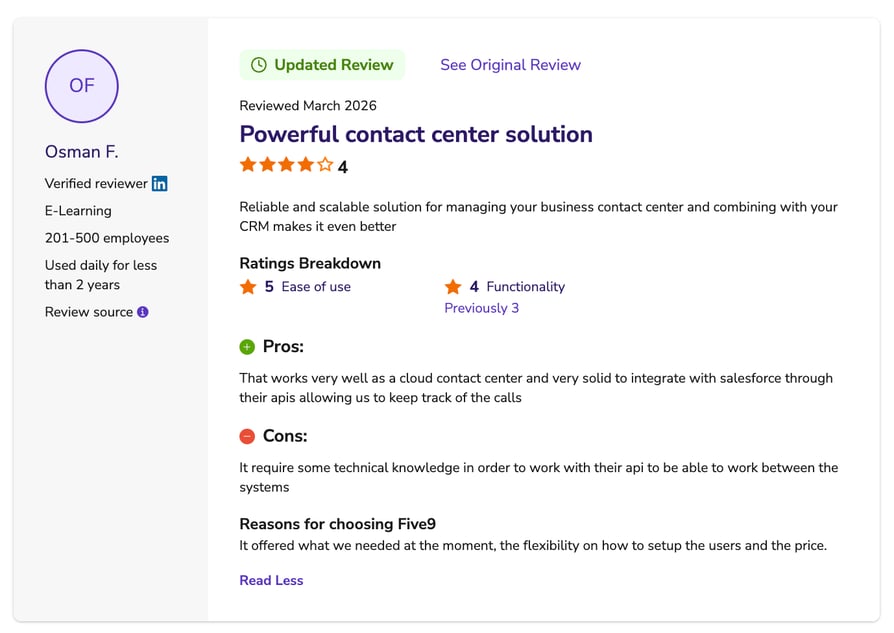Screen dimensions: 894x633
Task: Click the Ease of use star icon
Action: click(x=248, y=287)
